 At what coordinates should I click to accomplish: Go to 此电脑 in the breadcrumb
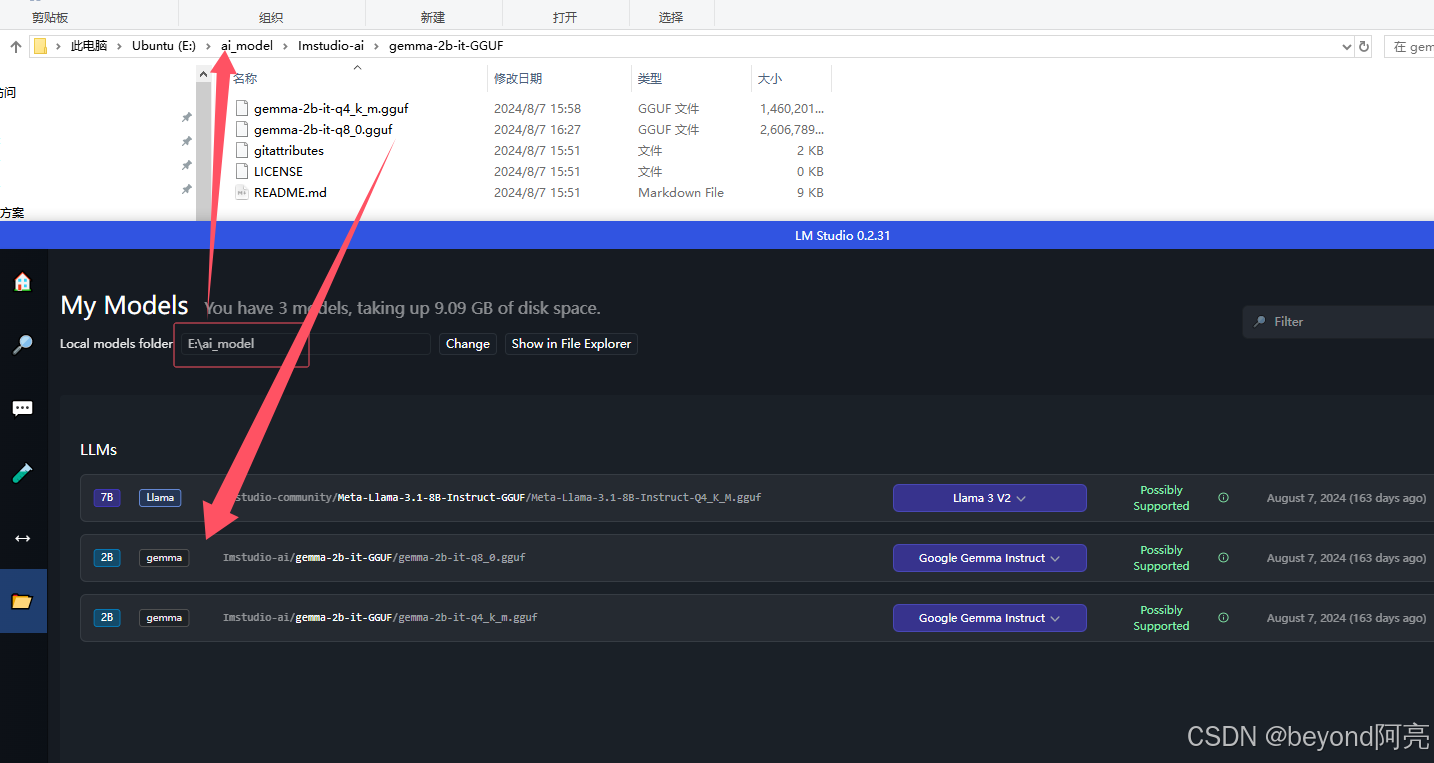89,46
